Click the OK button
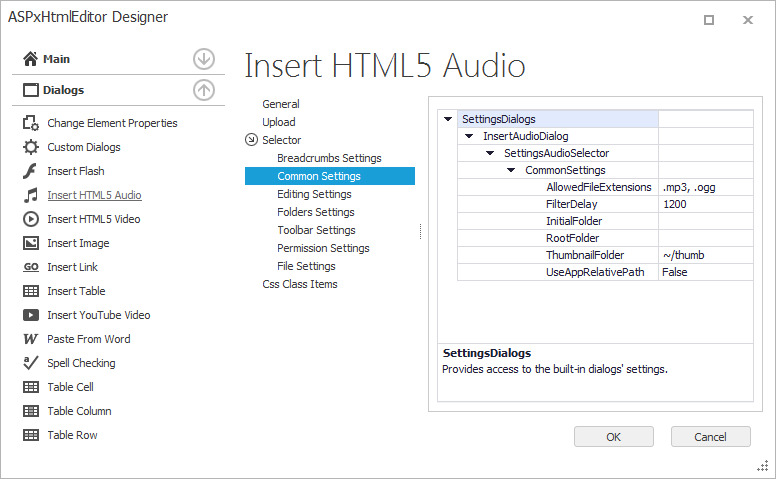The image size is (776, 479). (614, 436)
